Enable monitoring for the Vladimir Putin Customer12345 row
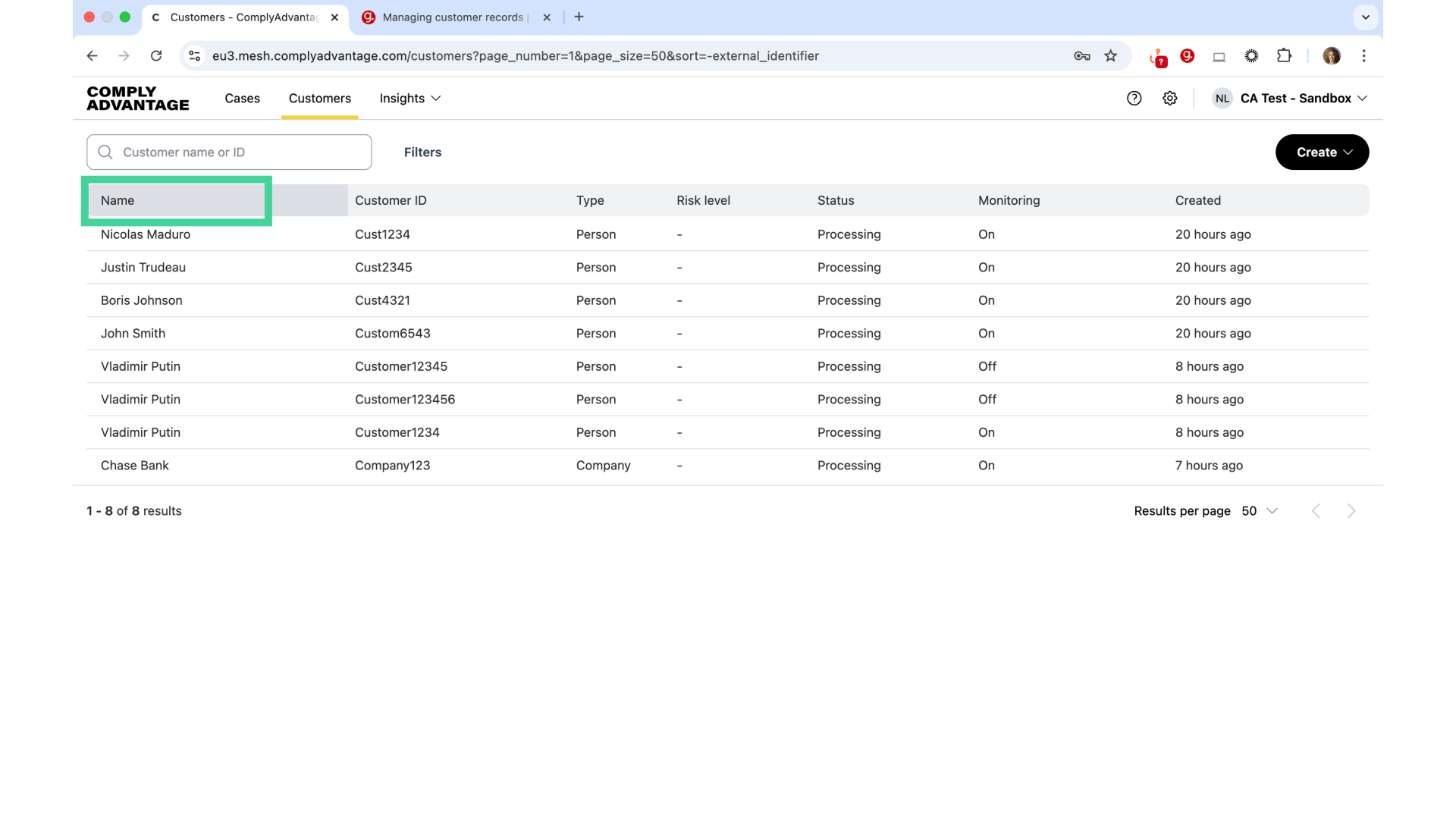Image resolution: width=1456 pixels, height=819 pixels. (x=987, y=366)
